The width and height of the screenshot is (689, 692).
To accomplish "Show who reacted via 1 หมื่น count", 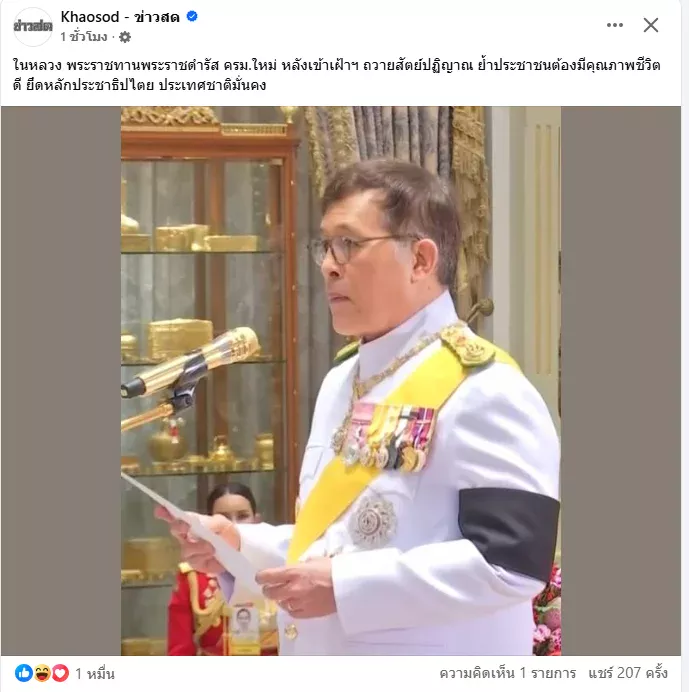I will [x=95, y=674].
